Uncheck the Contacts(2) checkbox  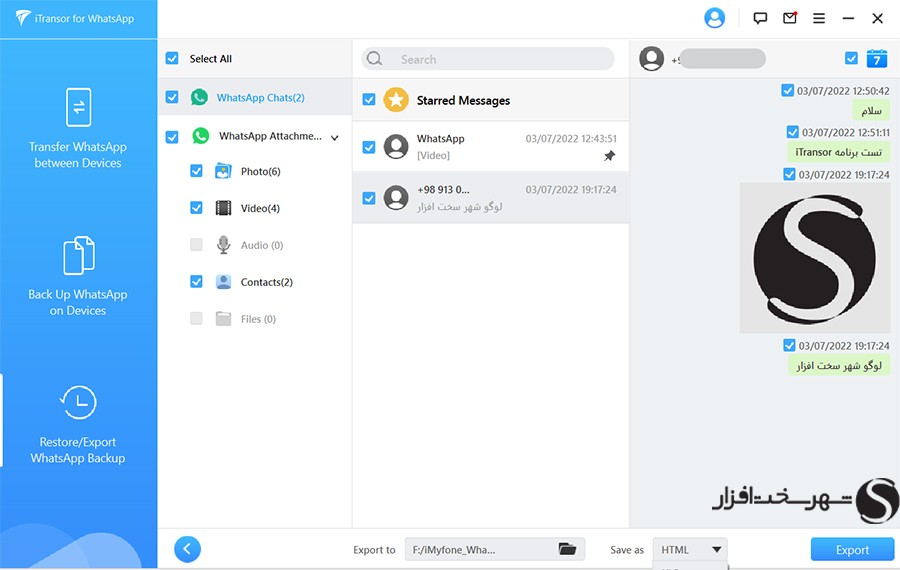[196, 281]
